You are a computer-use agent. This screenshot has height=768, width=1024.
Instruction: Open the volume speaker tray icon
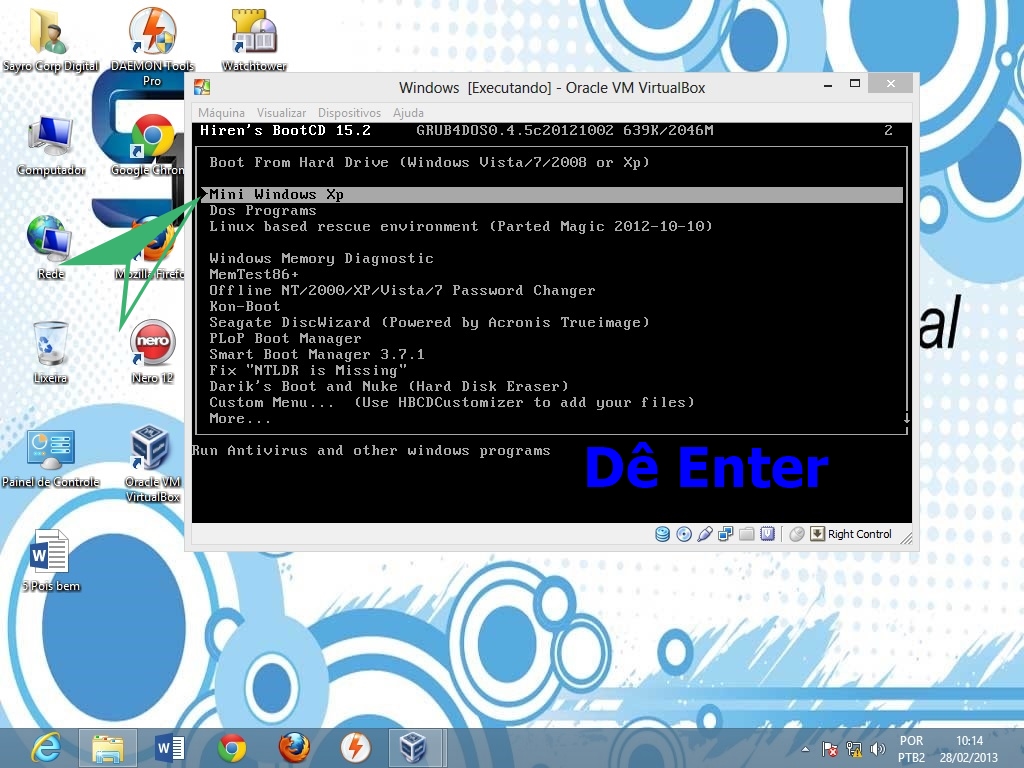[877, 749]
